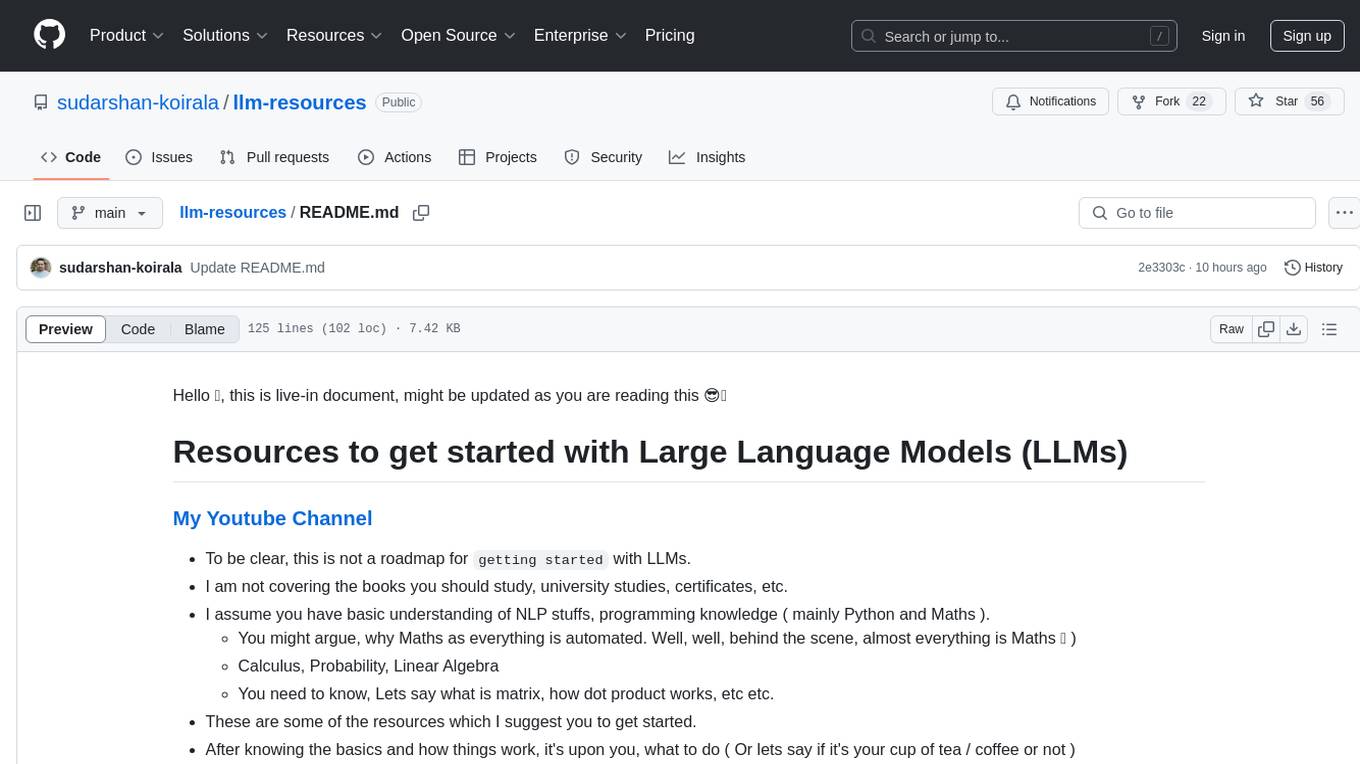Download the raw file icon
The image size is (1360, 764).
coord(1294,329)
